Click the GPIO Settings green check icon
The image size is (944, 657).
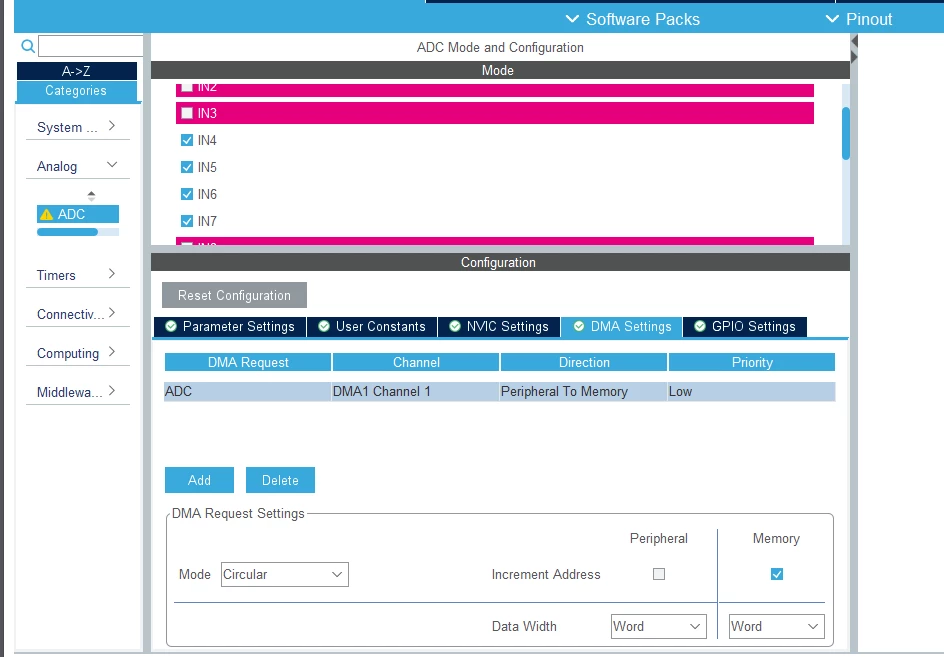[x=700, y=326]
